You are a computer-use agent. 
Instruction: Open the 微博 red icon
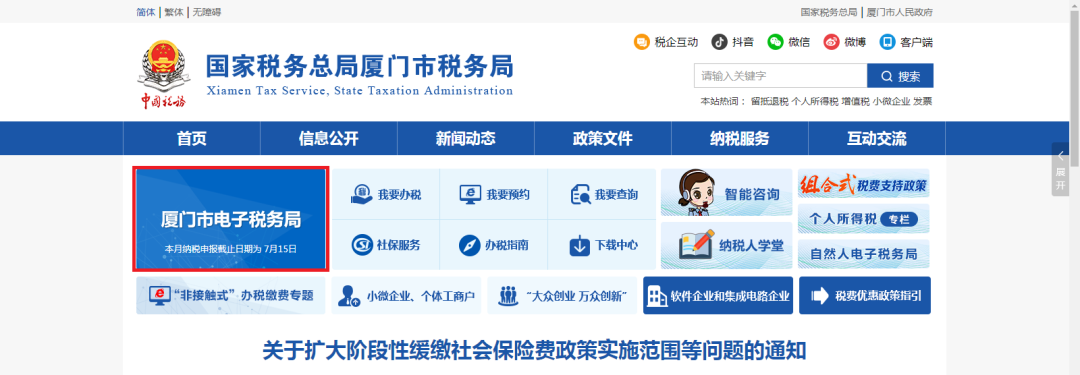(832, 42)
